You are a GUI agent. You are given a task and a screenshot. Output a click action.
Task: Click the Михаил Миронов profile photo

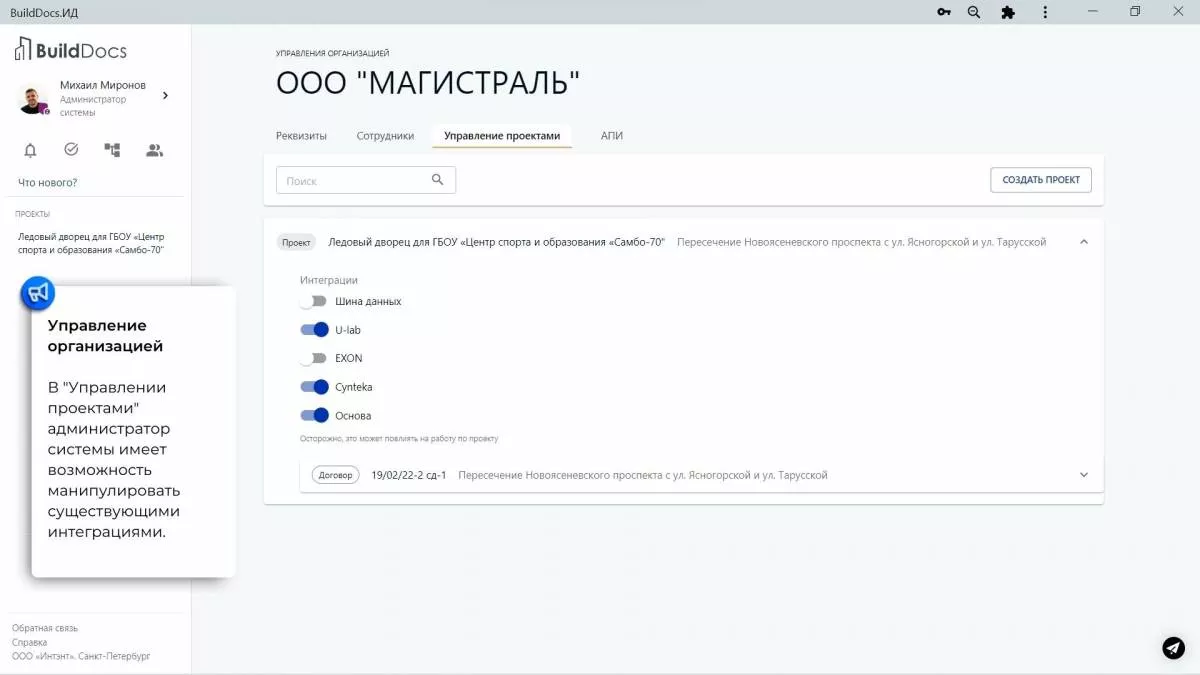point(30,97)
